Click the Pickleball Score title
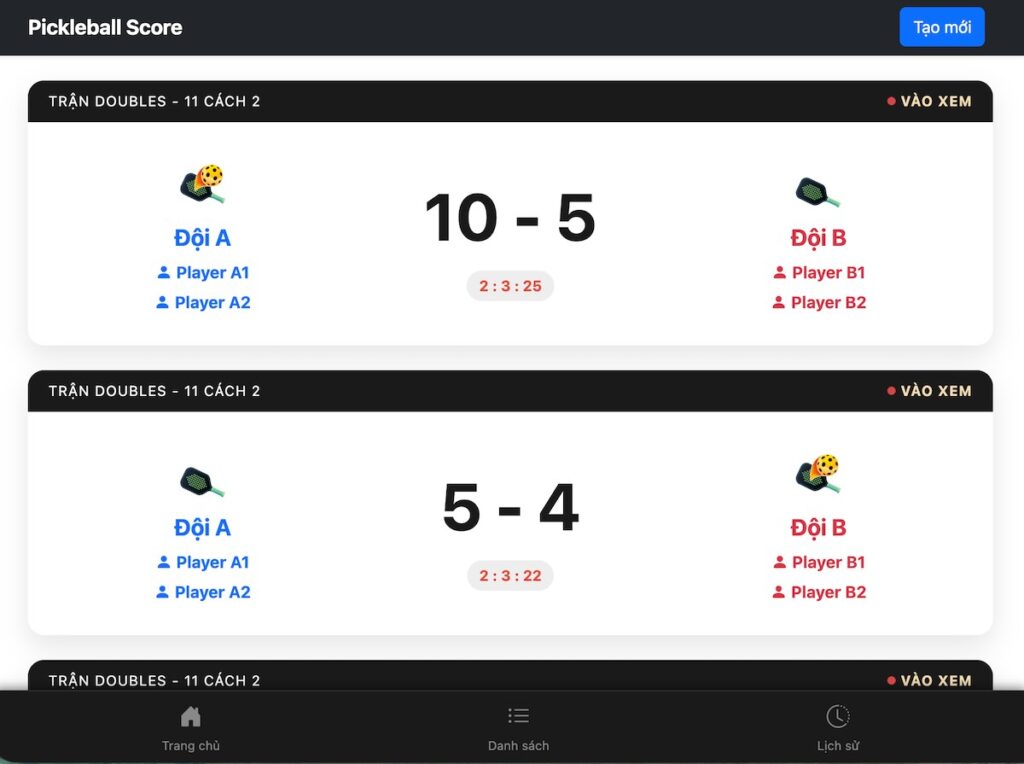The image size is (1024, 764). click(x=105, y=27)
